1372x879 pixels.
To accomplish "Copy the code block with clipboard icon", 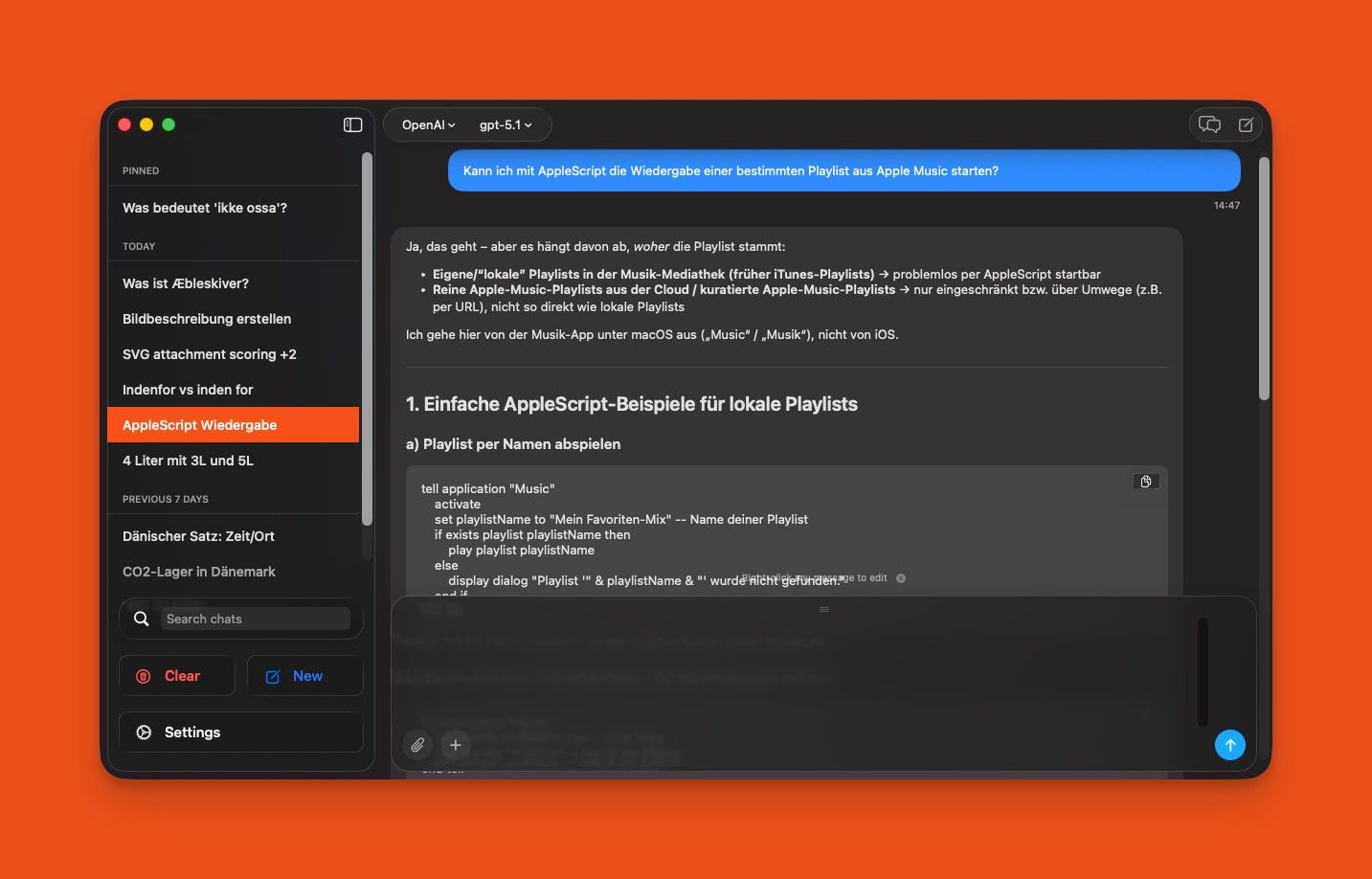I will (1145, 482).
